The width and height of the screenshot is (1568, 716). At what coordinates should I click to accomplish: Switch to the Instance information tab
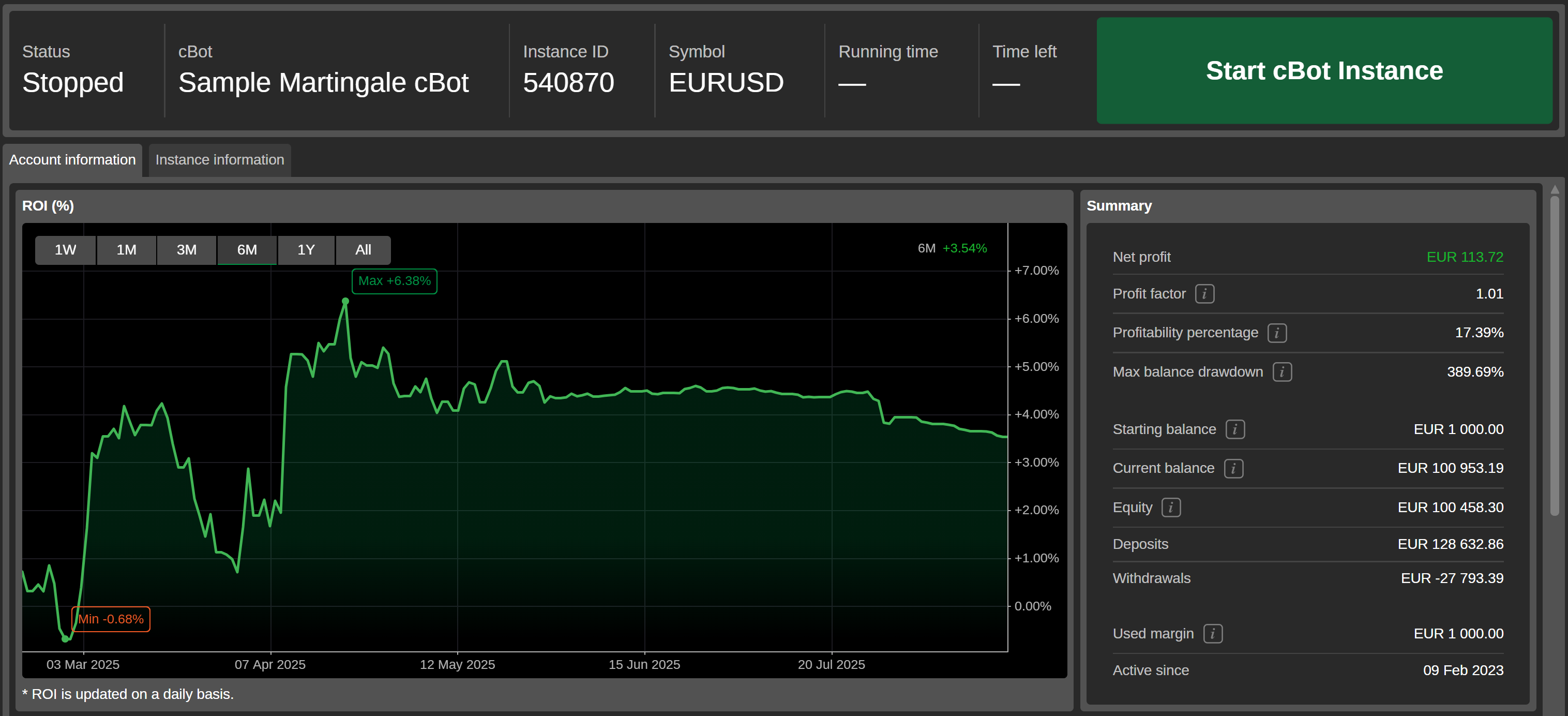coord(219,159)
